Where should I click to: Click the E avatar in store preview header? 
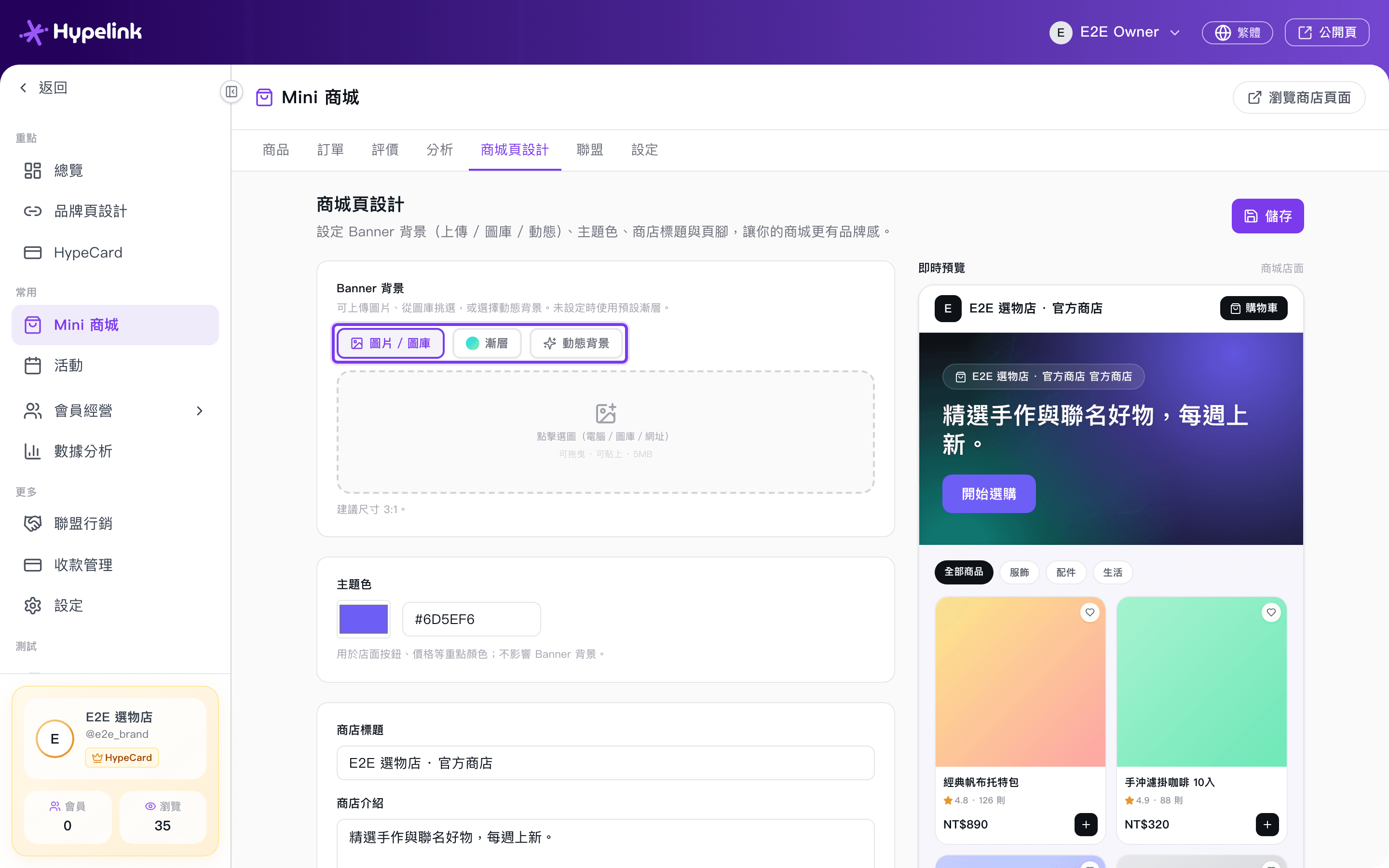pyautogui.click(x=948, y=308)
